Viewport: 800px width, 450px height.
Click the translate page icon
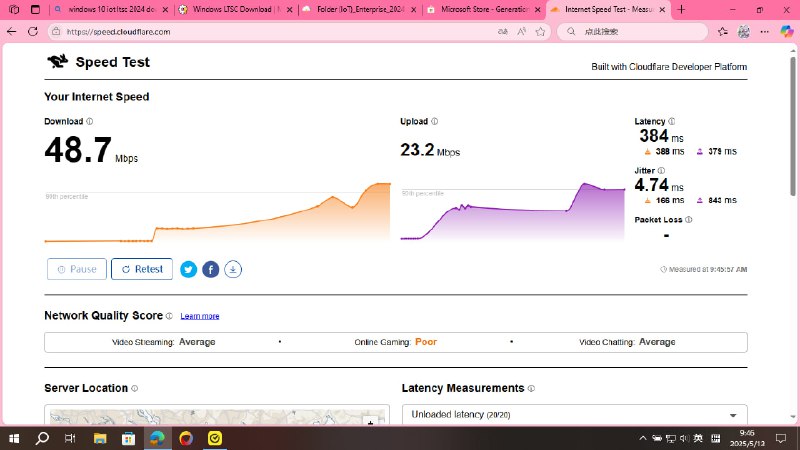[503, 32]
